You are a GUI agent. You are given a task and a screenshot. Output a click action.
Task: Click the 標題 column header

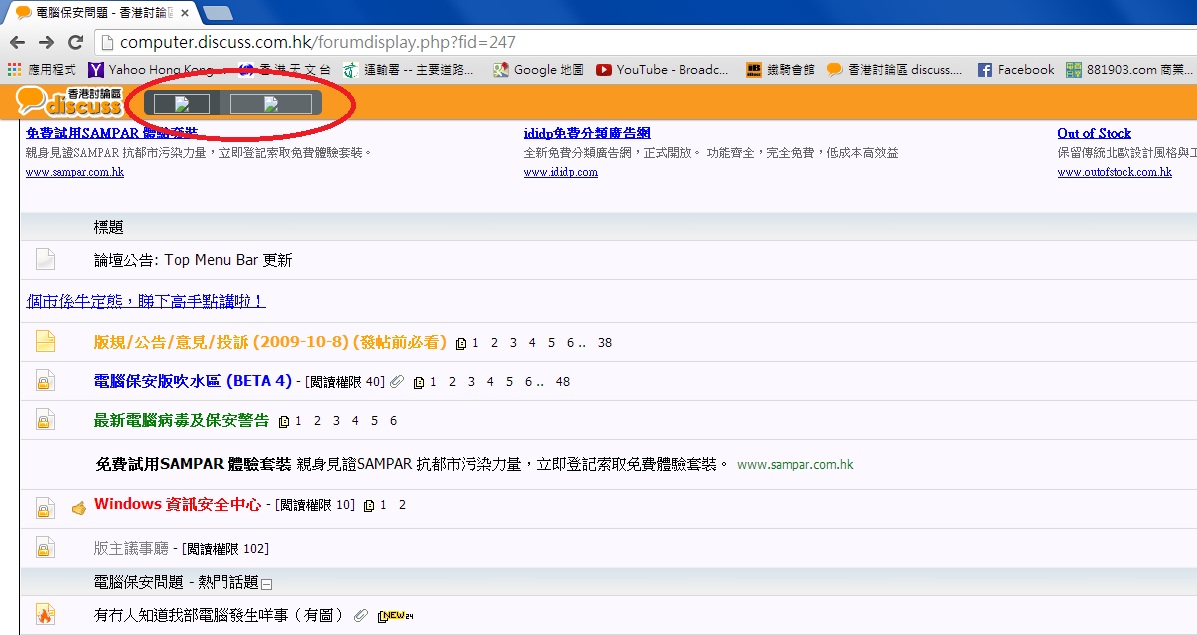coord(108,227)
